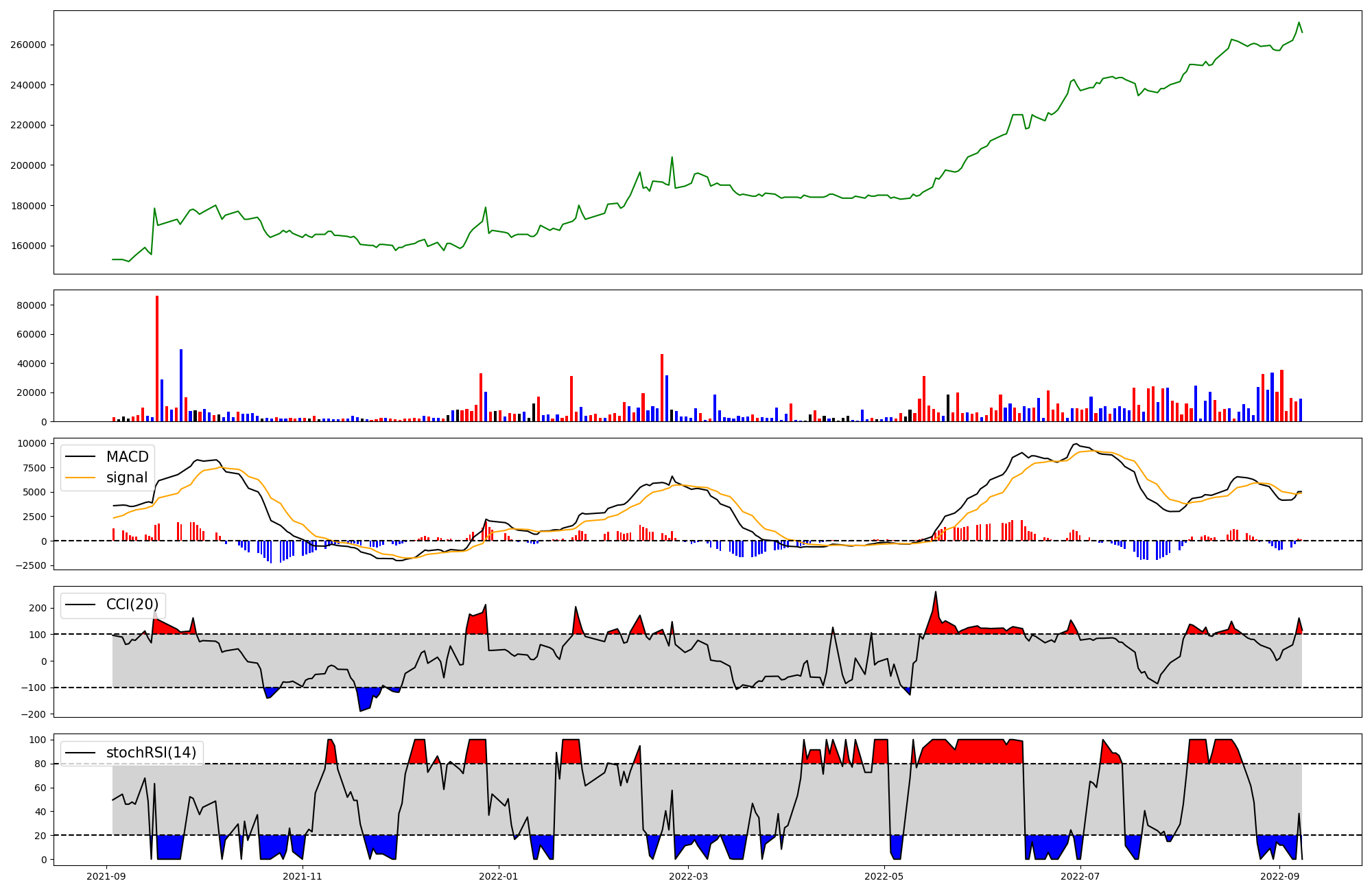1372x892 pixels.
Task: Click the tallest red volume bar
Action: click(x=157, y=357)
